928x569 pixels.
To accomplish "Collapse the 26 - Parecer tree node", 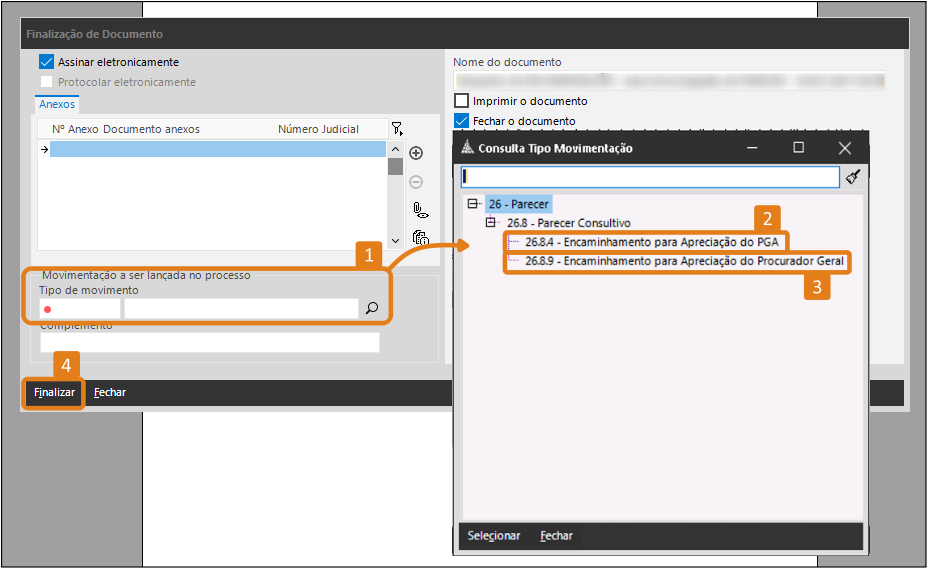I will click(472, 204).
